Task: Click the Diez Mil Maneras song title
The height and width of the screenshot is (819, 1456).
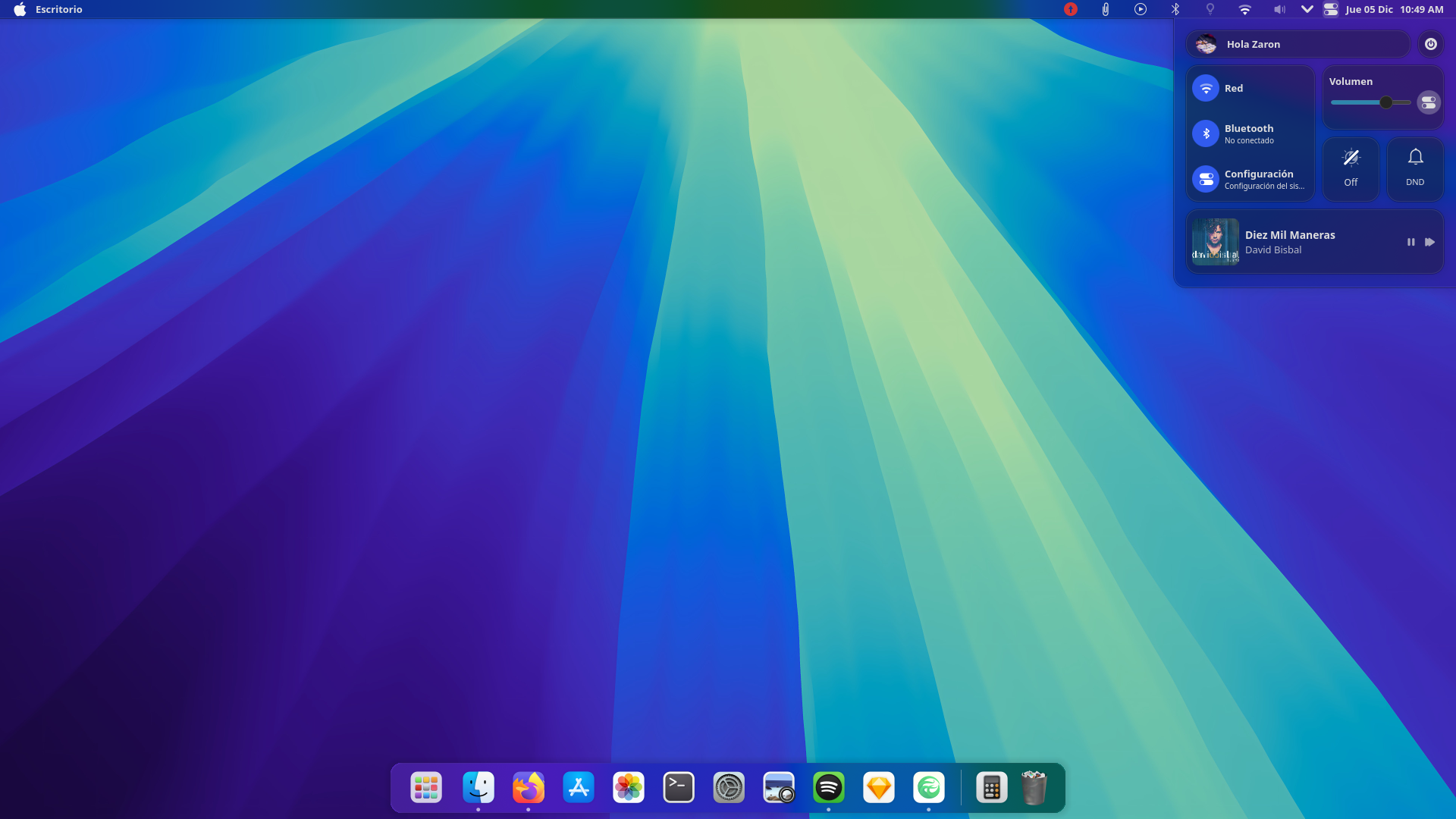Action: tap(1290, 235)
